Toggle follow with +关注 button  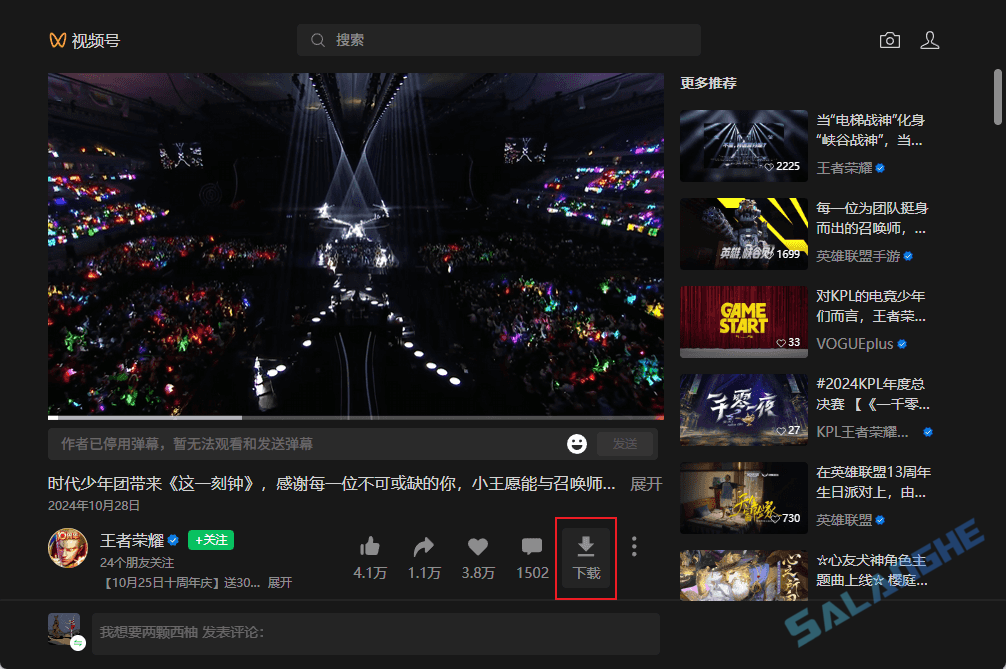pyautogui.click(x=210, y=540)
